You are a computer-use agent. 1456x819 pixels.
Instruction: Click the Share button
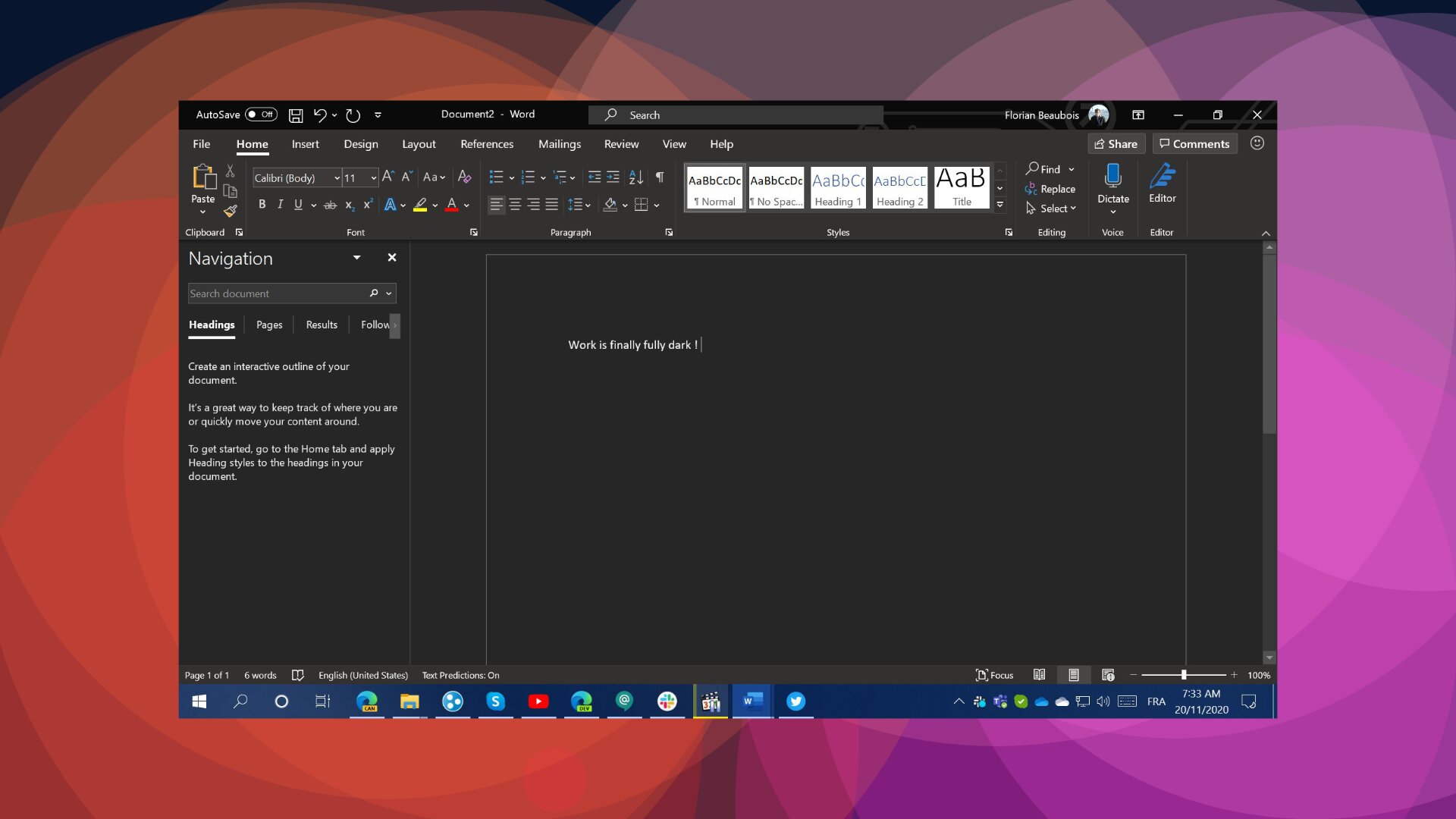point(1116,143)
